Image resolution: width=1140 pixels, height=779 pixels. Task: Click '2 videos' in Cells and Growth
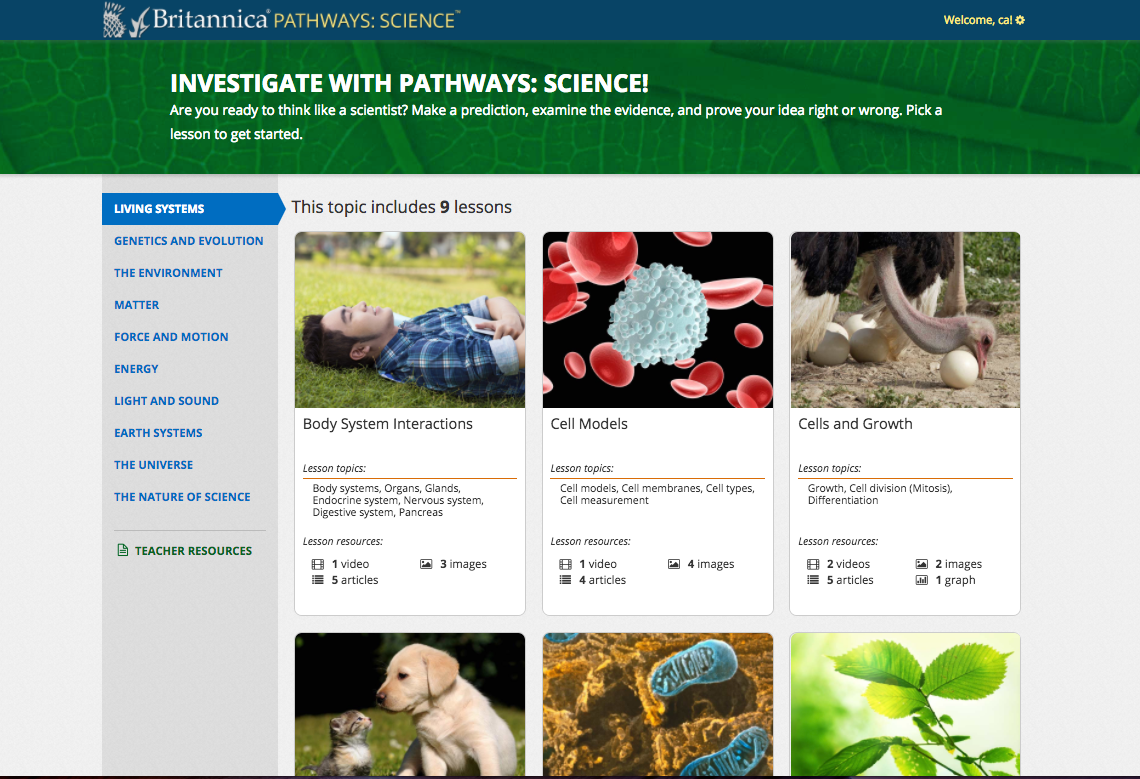848,564
